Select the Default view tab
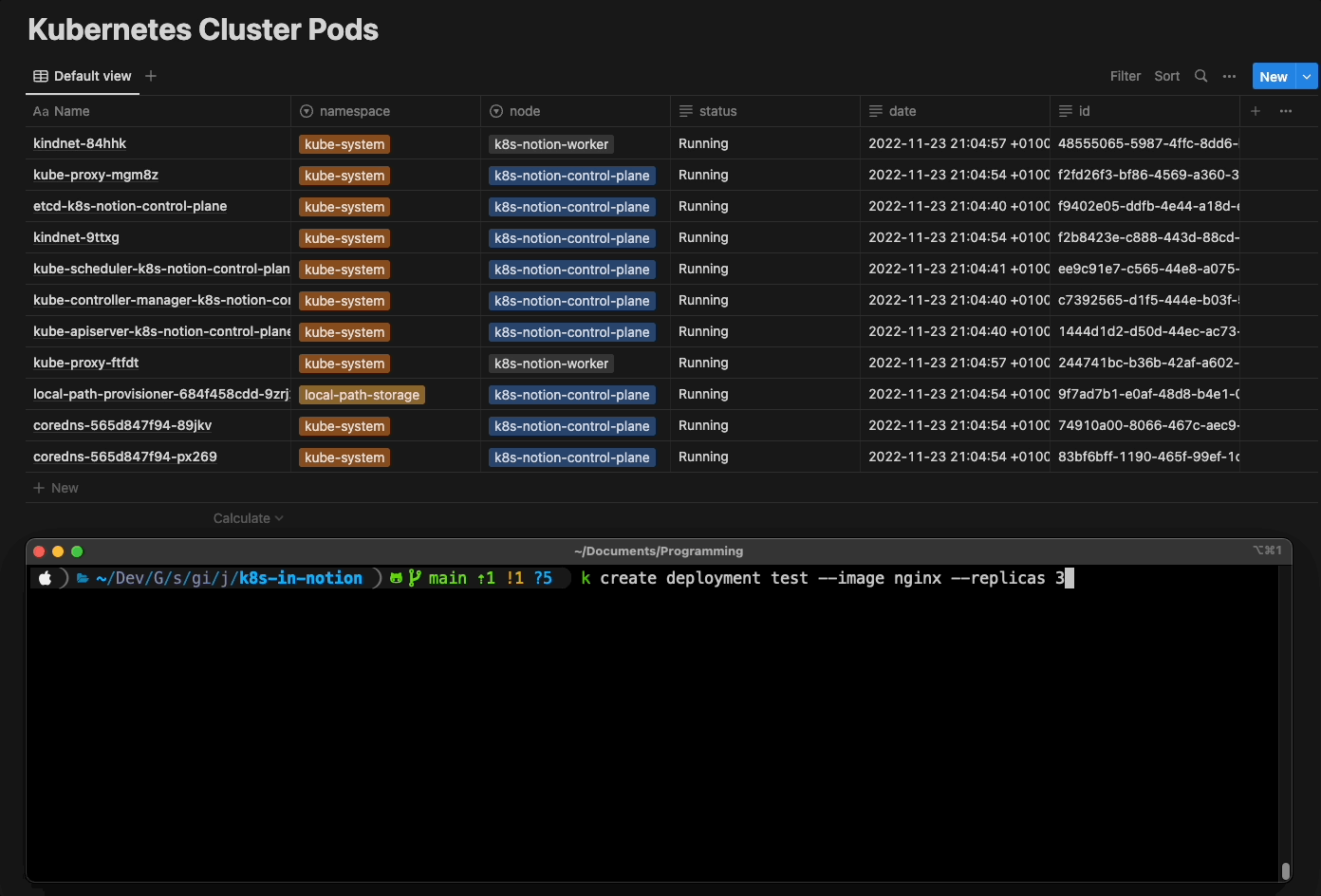The image size is (1321, 896). pyautogui.click(x=91, y=76)
